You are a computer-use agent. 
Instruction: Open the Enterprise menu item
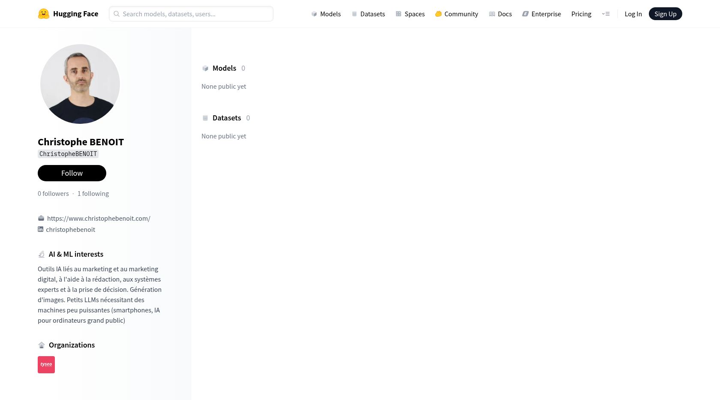[x=541, y=14]
